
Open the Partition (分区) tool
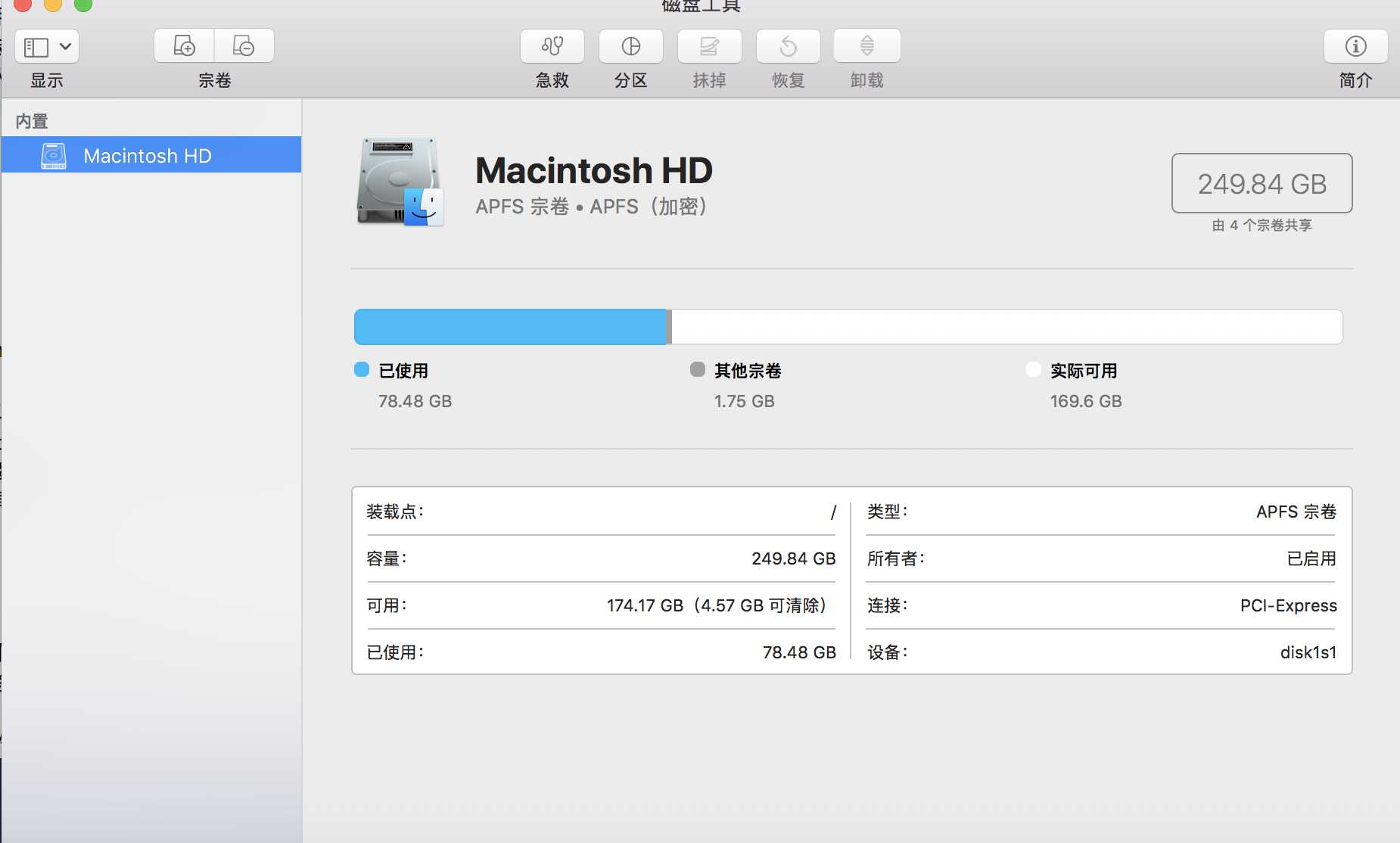[631, 46]
